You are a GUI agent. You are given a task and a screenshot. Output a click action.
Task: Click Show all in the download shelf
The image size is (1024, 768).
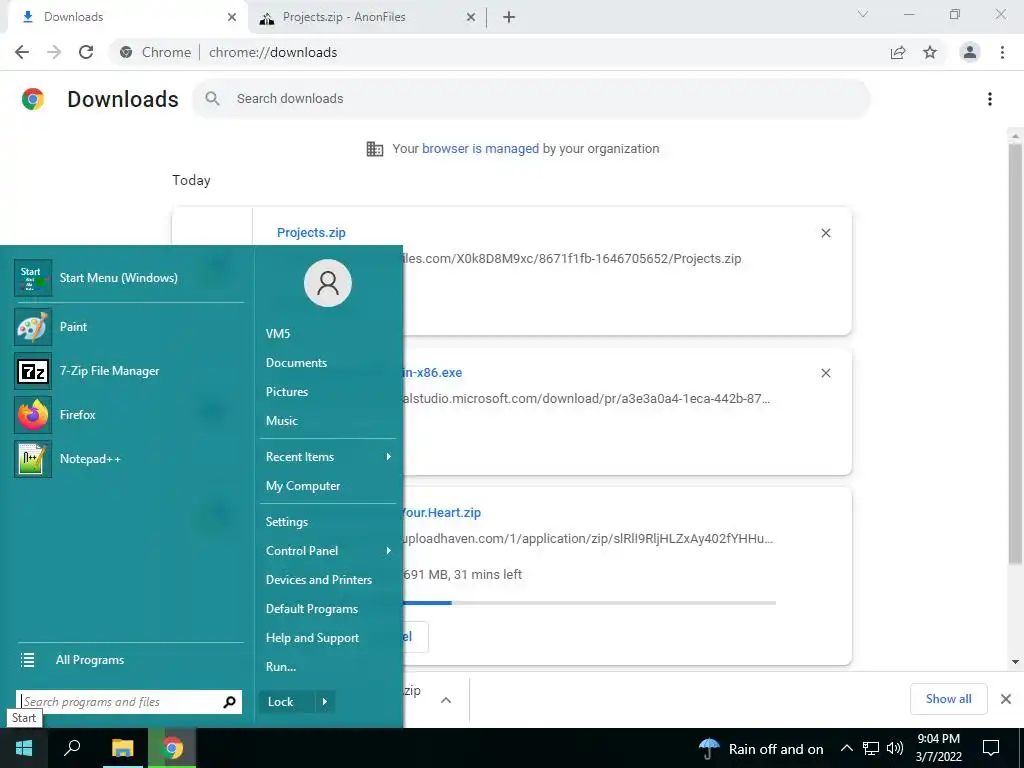point(948,699)
